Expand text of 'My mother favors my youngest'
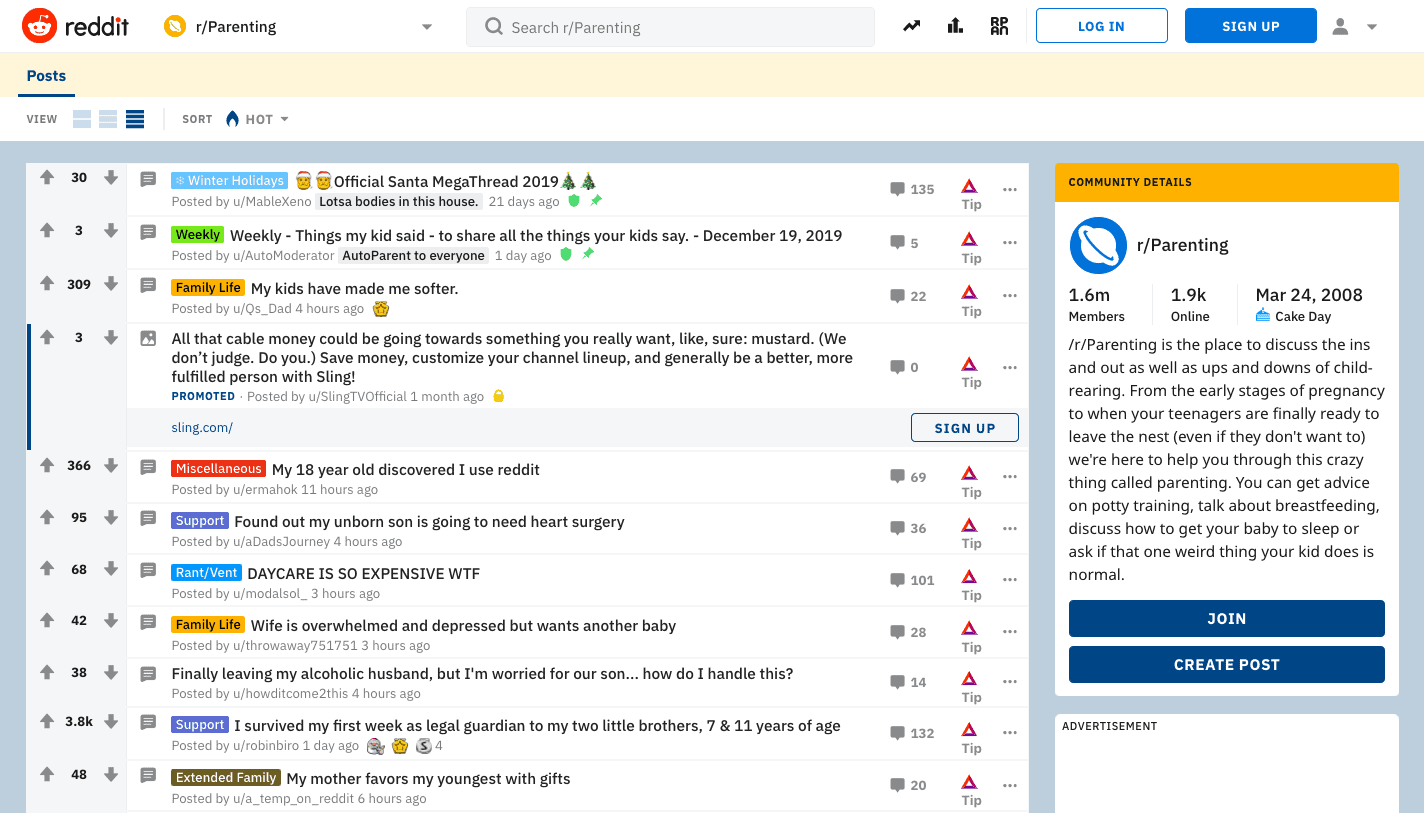 click(x=148, y=775)
